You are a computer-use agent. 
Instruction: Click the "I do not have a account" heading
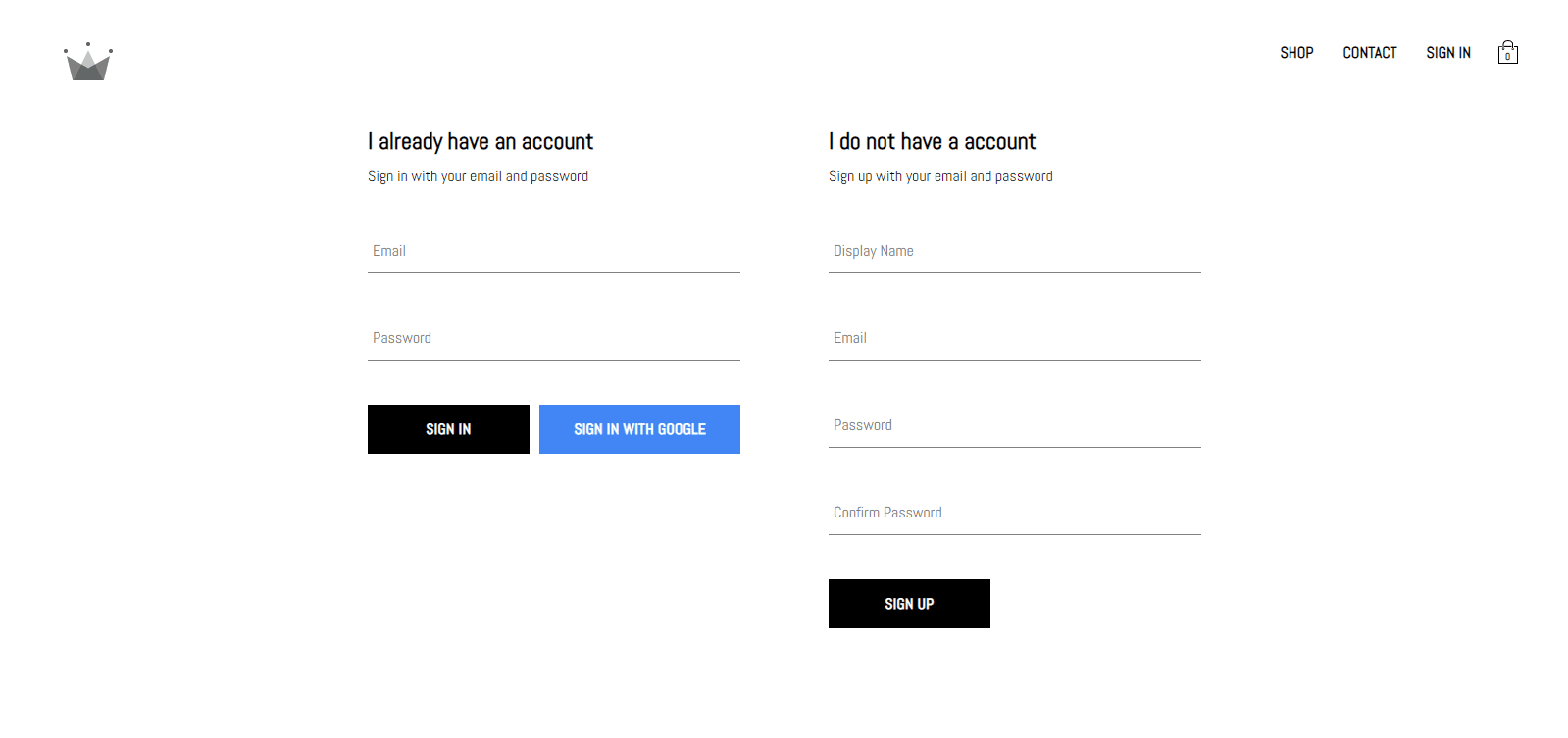(932, 142)
